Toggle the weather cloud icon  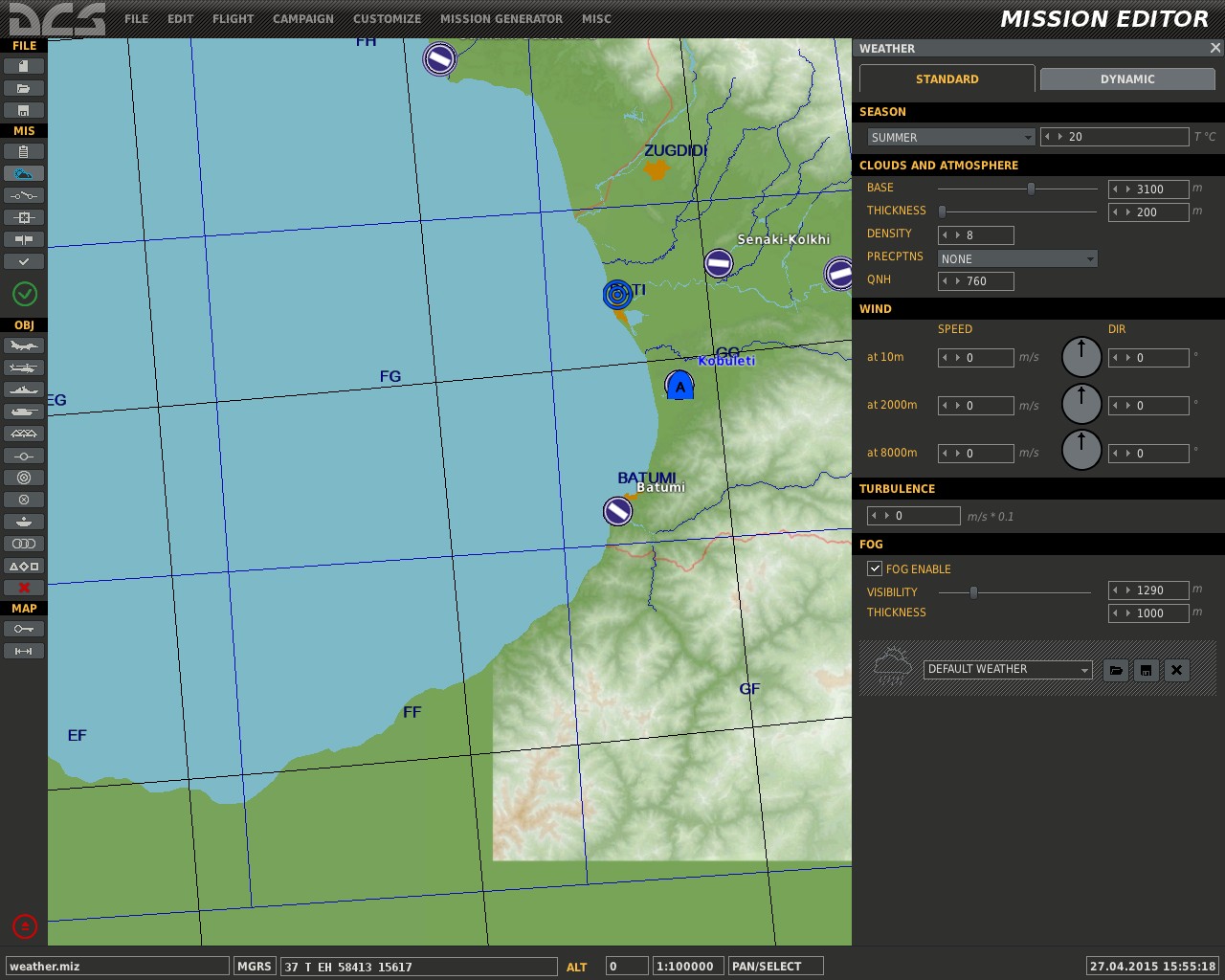pyautogui.click(x=24, y=173)
